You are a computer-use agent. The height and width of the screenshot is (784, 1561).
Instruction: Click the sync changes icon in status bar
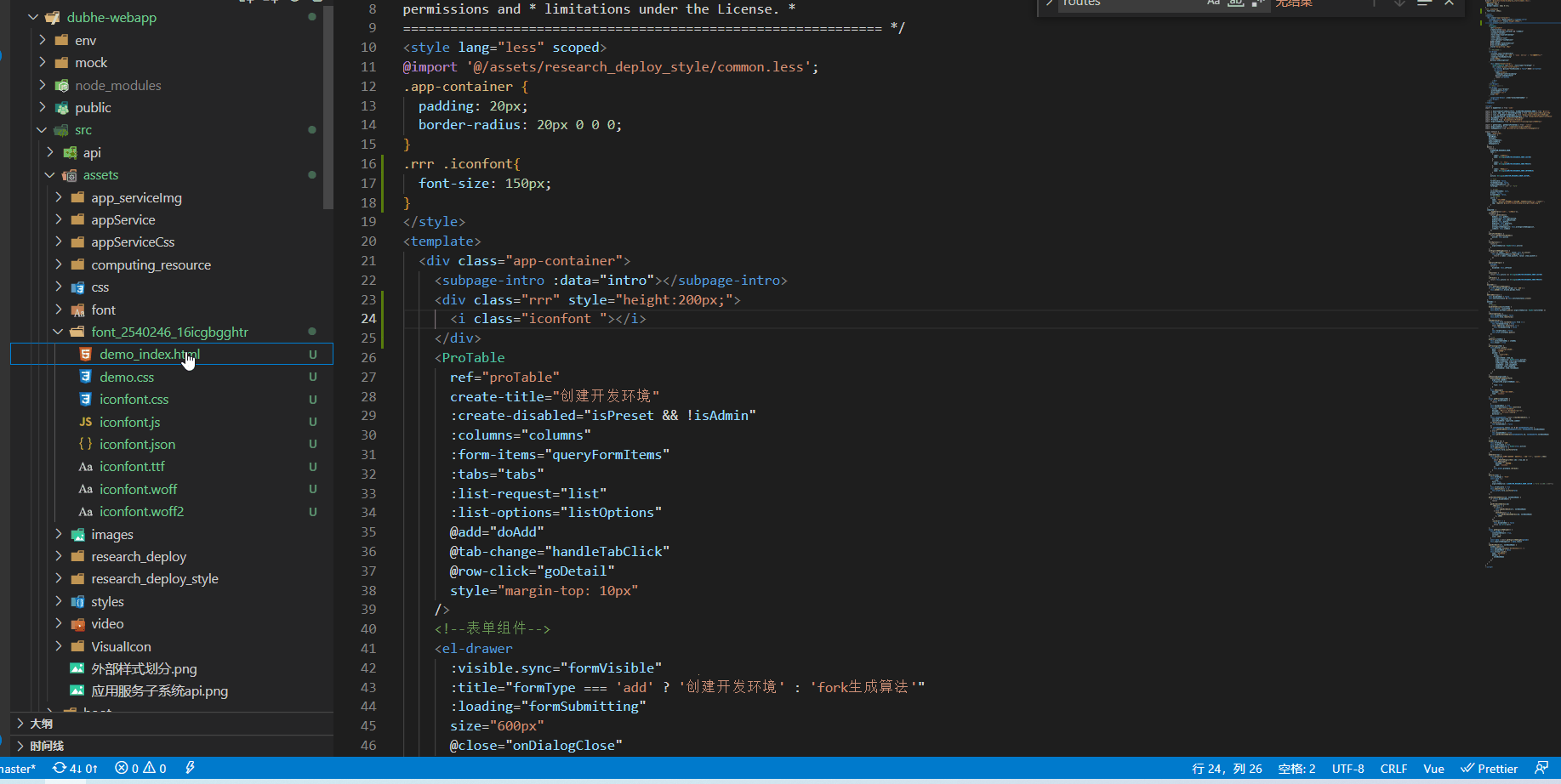59,768
